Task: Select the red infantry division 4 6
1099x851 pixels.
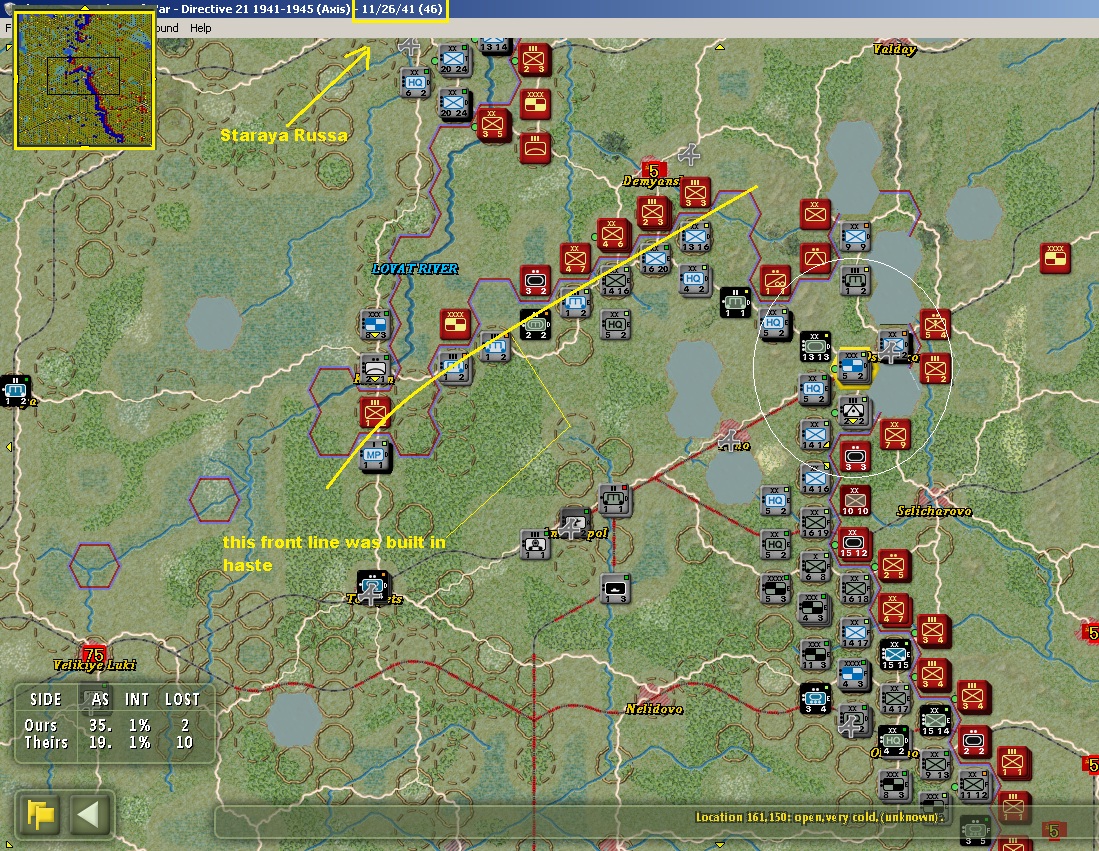Action: point(612,235)
